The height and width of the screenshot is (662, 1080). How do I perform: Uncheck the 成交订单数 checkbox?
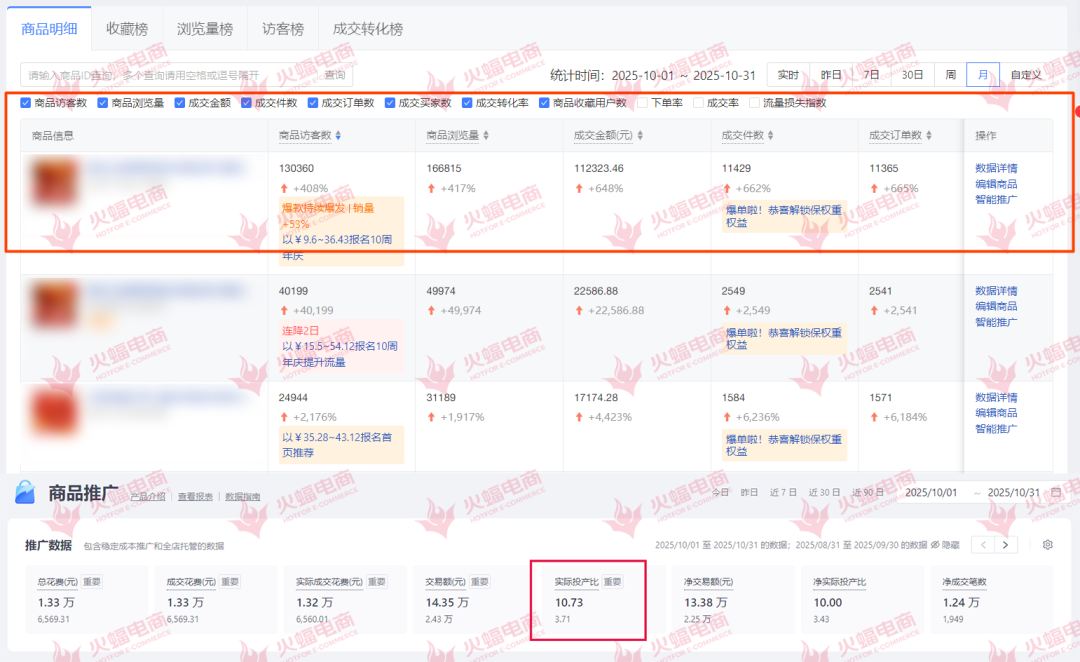tap(313, 103)
